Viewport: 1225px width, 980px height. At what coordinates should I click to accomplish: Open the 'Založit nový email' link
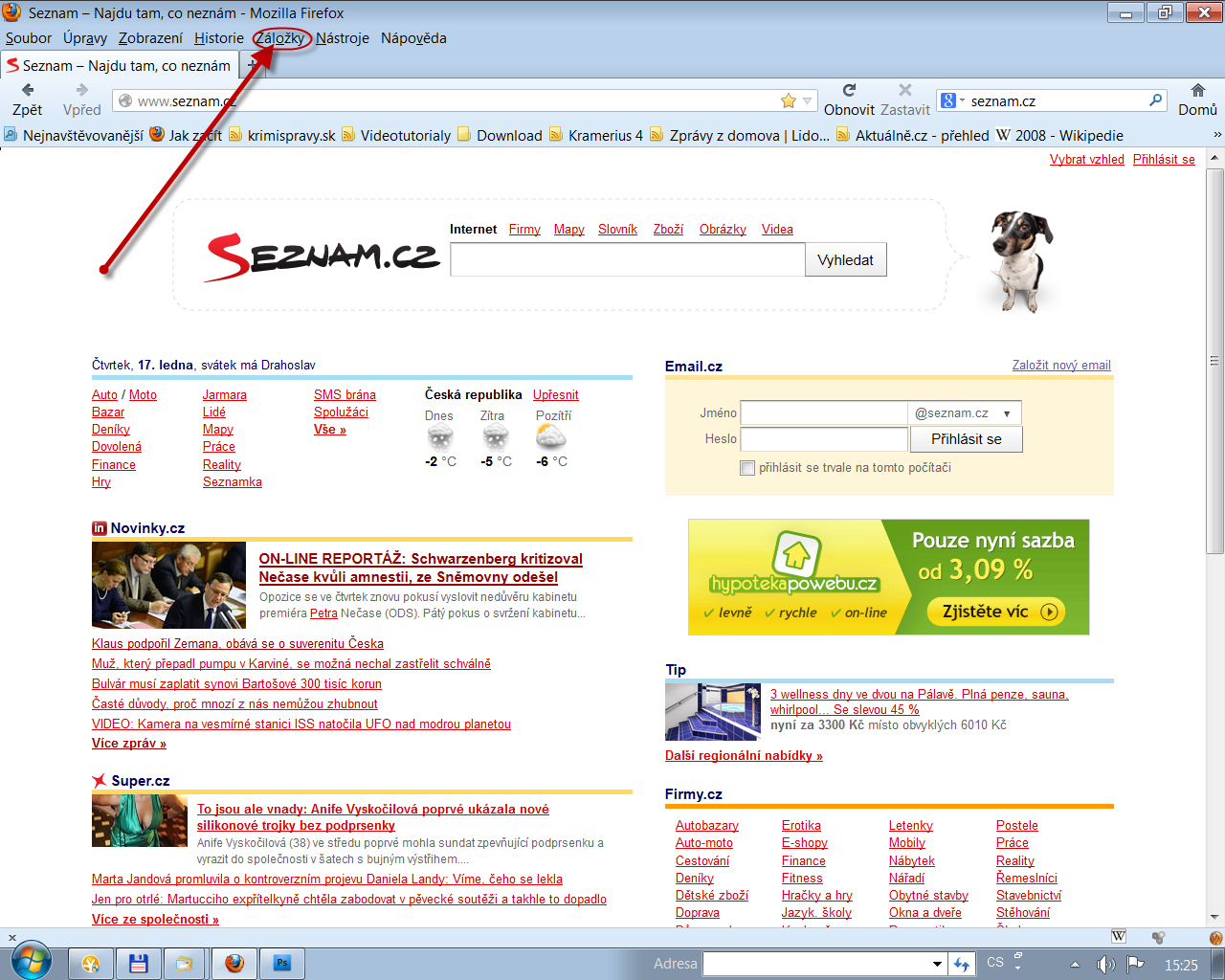[1061, 365]
